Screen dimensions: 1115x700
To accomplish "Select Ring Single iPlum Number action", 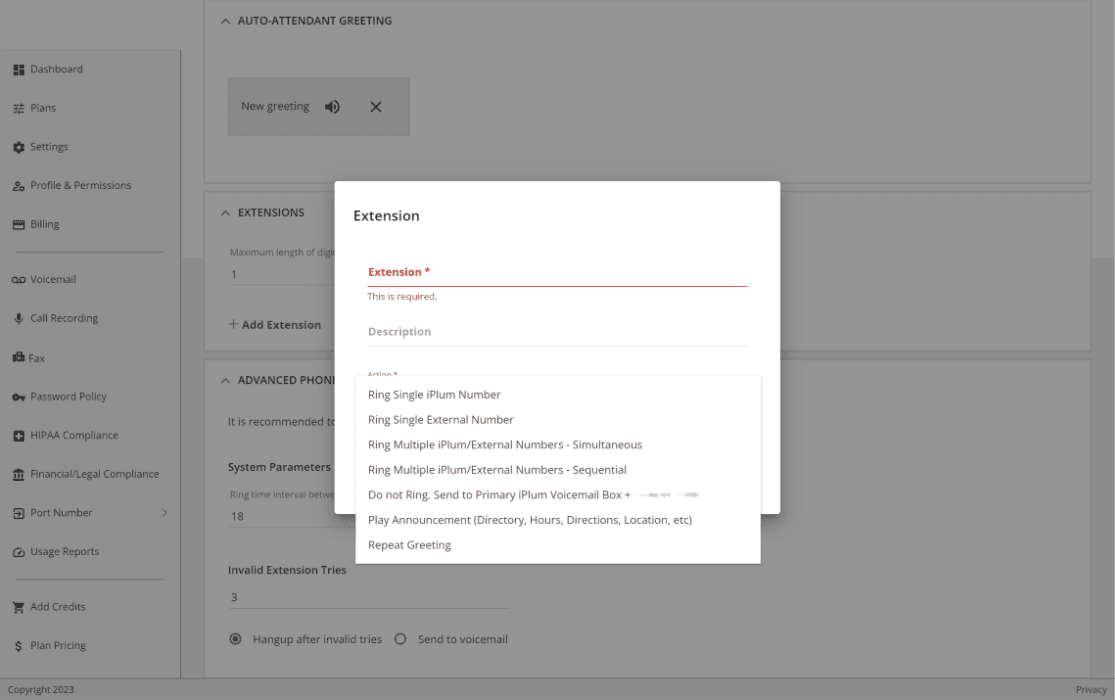I will click(434, 394).
